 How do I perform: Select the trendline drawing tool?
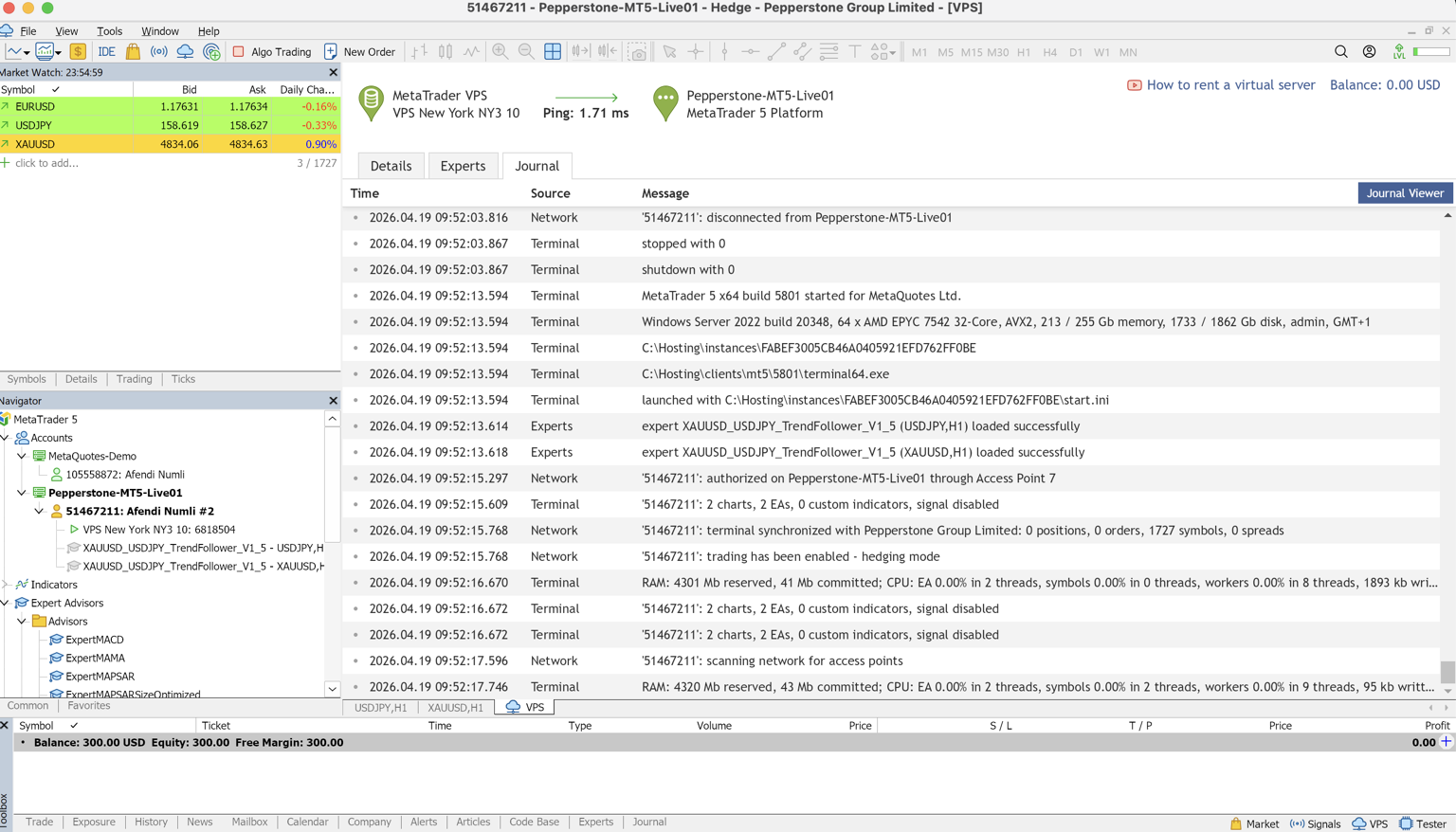(x=776, y=52)
